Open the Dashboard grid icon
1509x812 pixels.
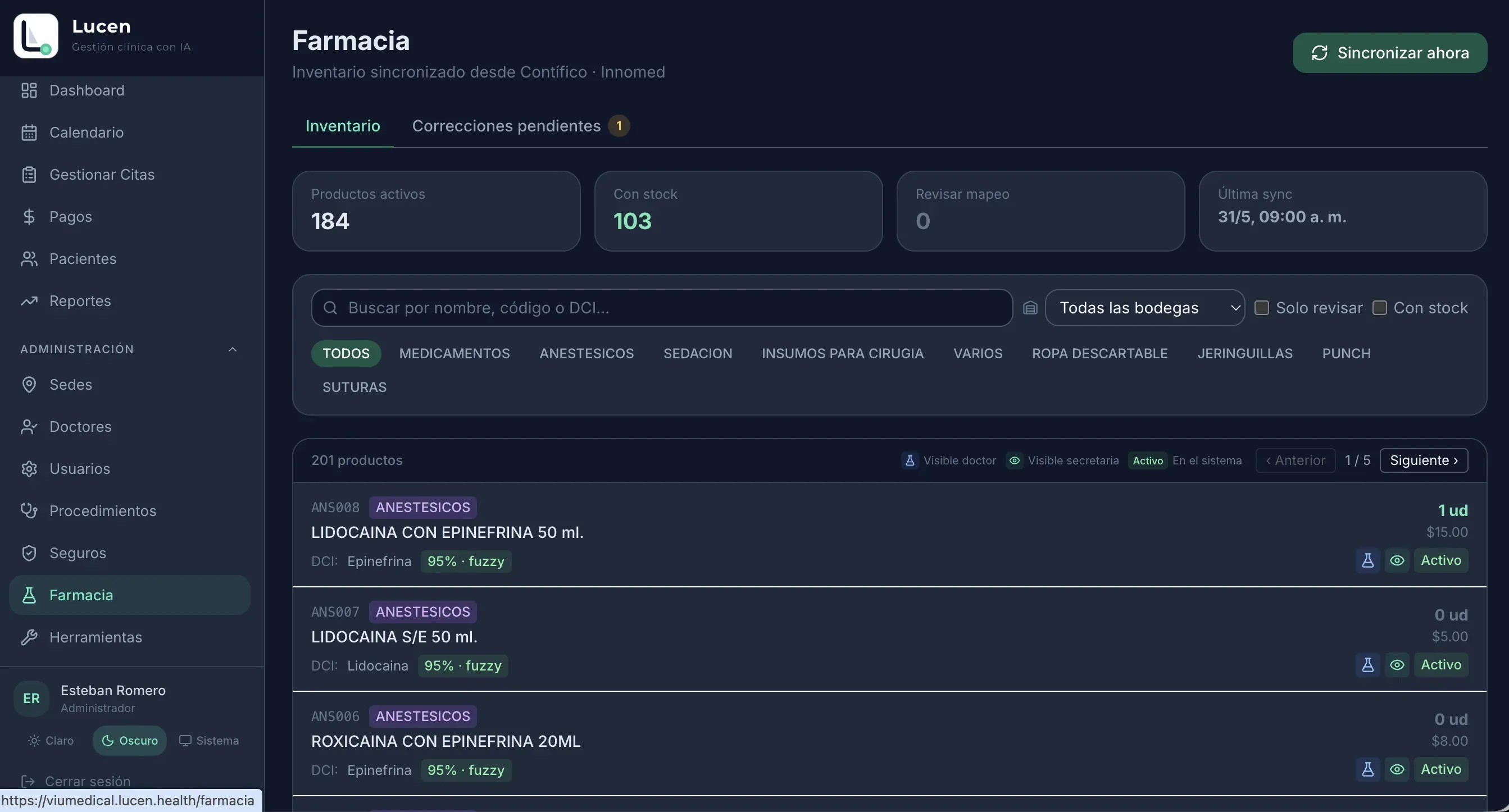[x=29, y=90]
